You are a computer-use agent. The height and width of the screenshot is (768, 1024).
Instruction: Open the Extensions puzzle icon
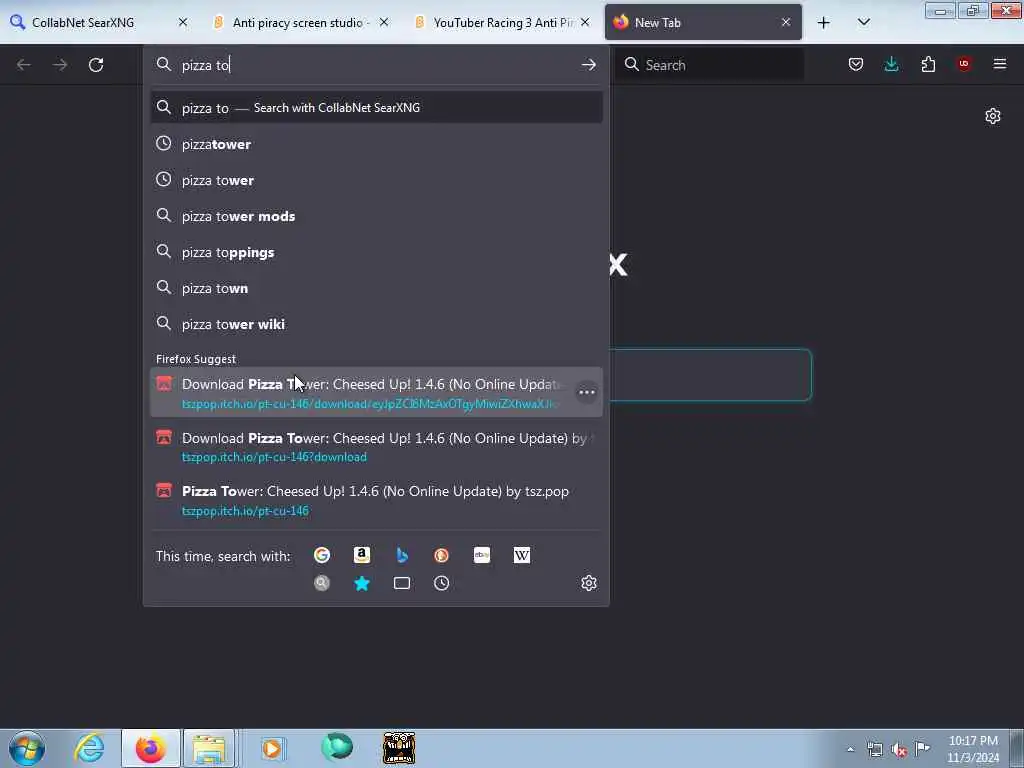pyautogui.click(x=928, y=64)
